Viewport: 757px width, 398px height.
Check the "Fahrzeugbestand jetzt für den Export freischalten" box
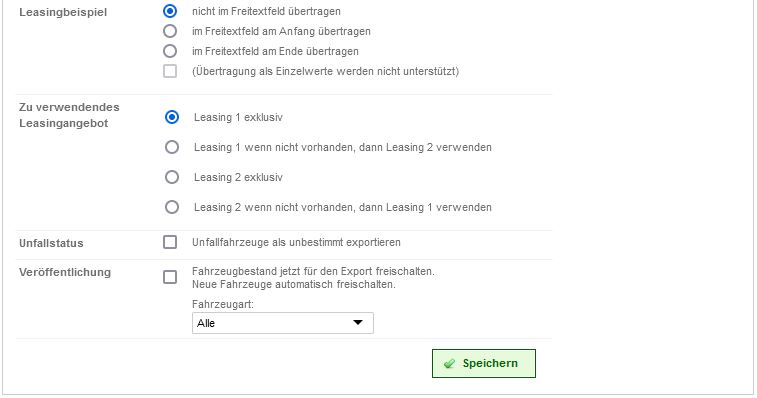170,277
